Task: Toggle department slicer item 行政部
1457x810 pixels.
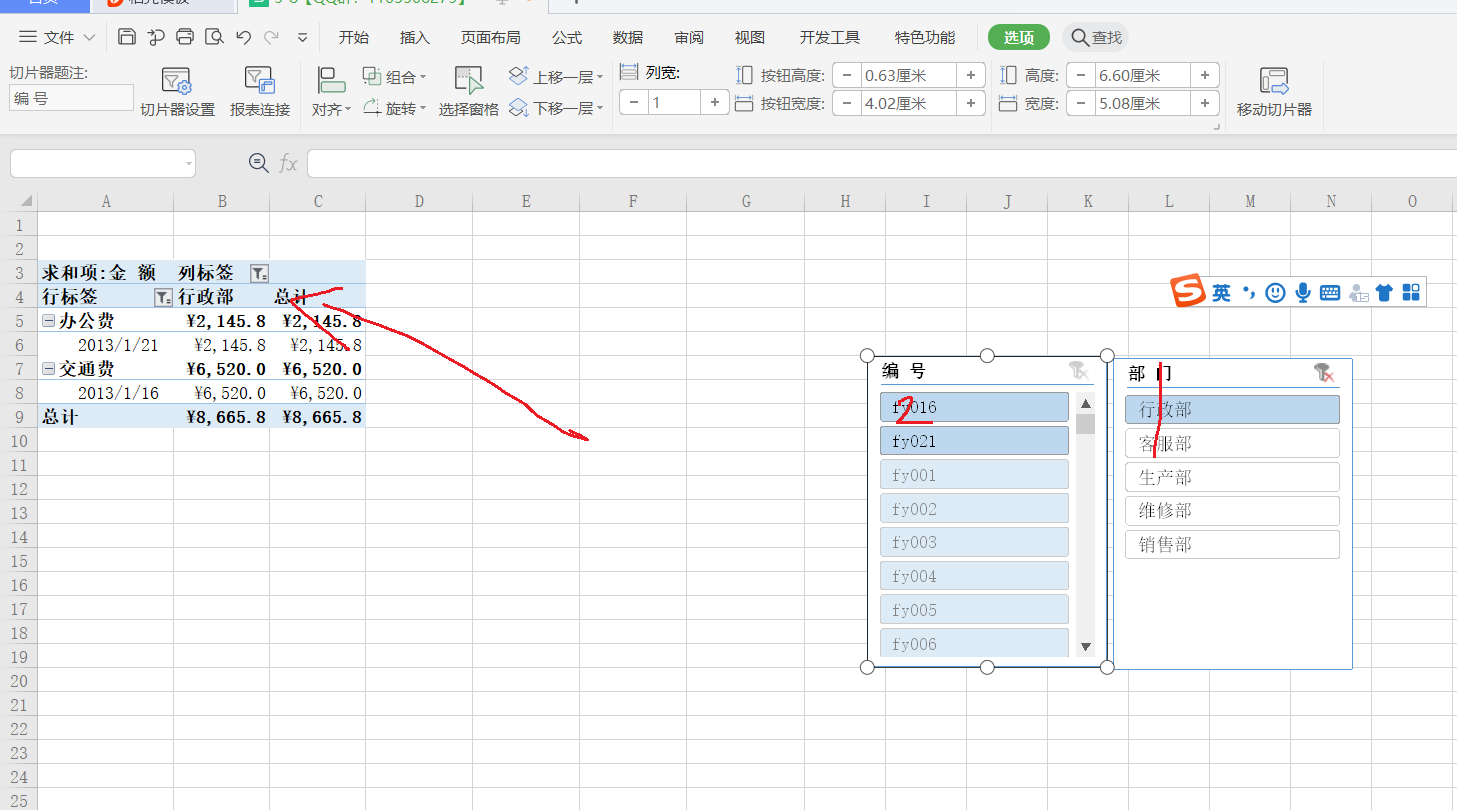Action: [x=1232, y=409]
